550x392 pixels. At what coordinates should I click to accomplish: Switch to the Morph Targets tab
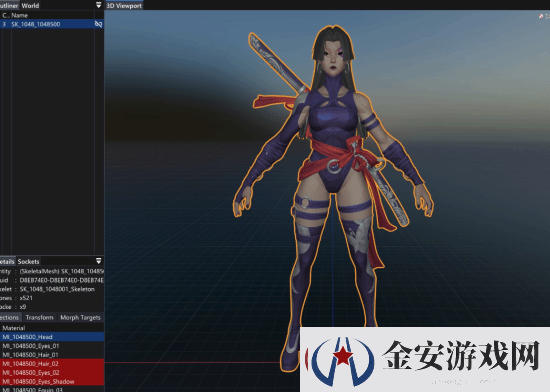tap(80, 317)
